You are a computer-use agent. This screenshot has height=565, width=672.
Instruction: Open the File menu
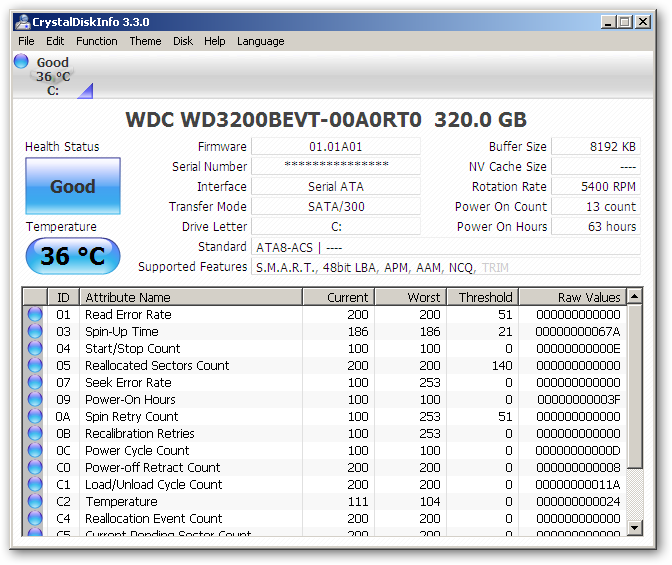(x=26, y=41)
